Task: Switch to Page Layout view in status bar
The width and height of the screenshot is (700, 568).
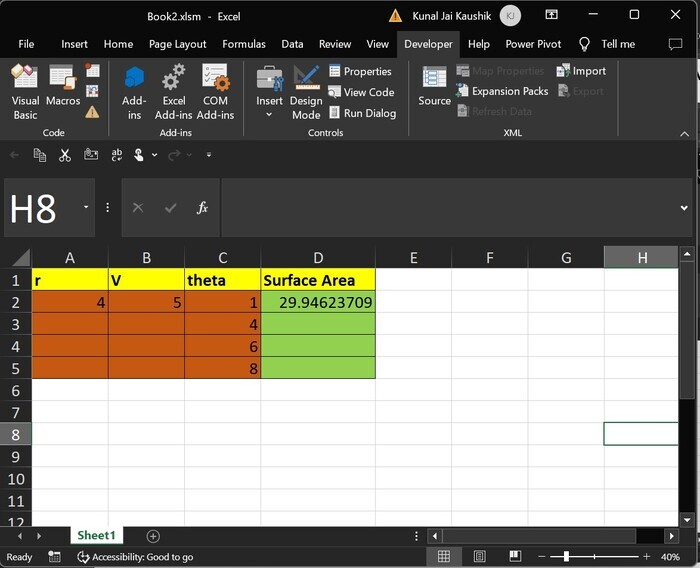Action: click(x=479, y=557)
